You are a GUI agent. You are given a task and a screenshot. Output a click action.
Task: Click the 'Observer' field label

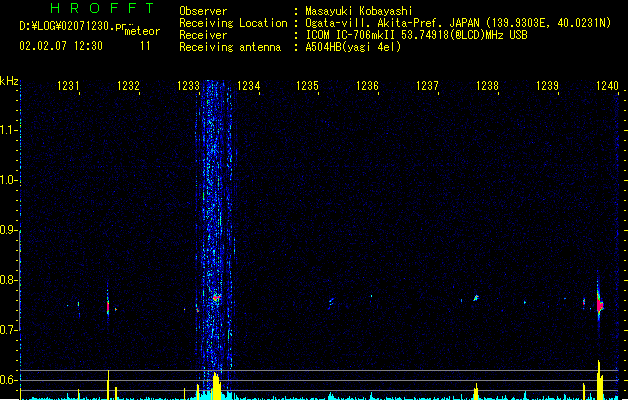203,11
